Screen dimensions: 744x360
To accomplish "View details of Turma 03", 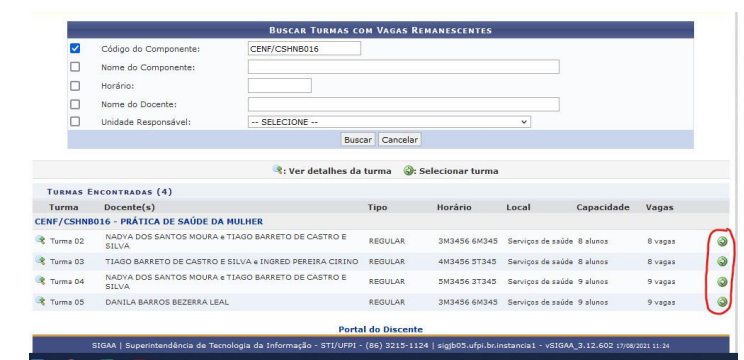I will [40, 260].
